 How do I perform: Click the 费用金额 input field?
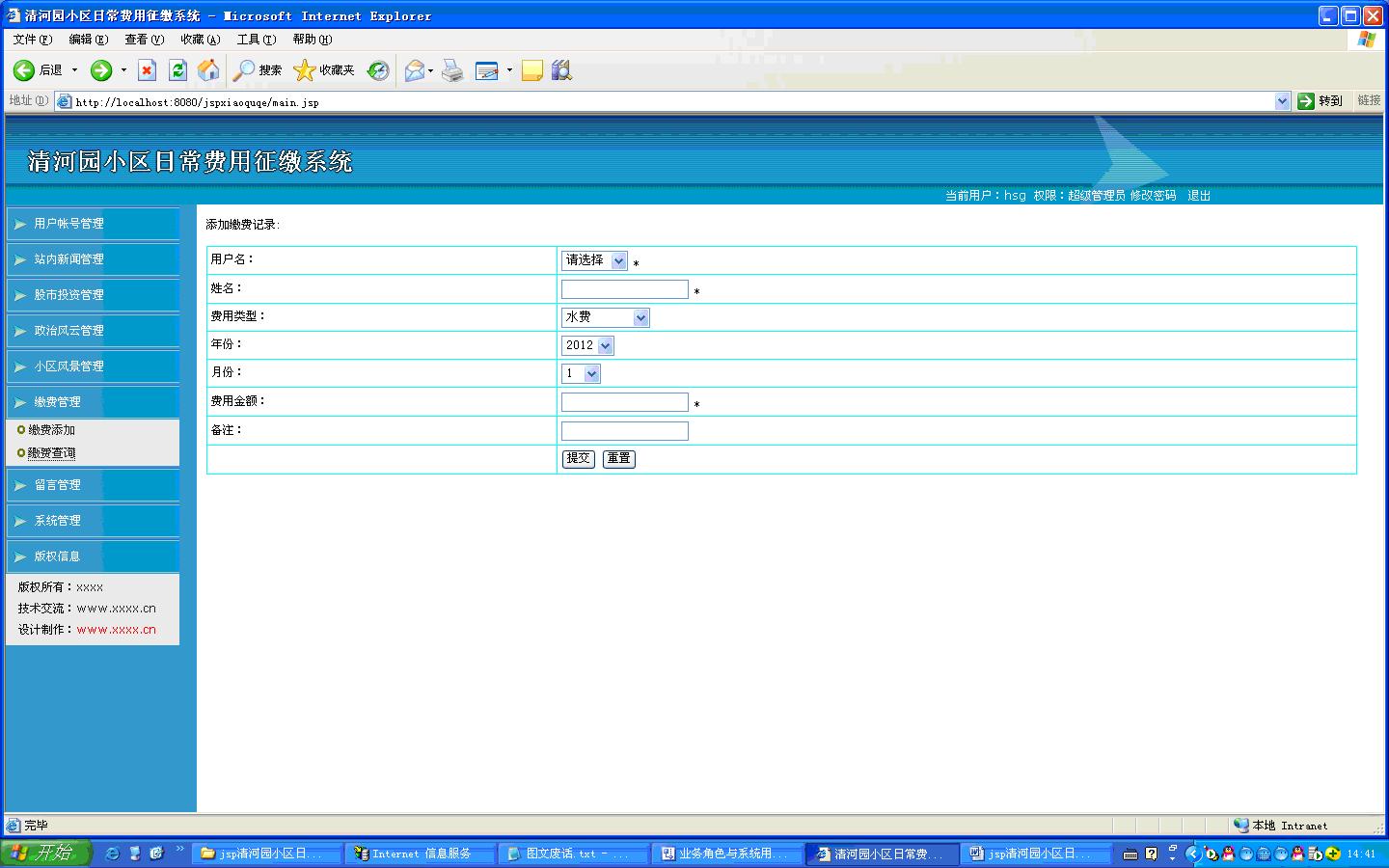pos(624,402)
